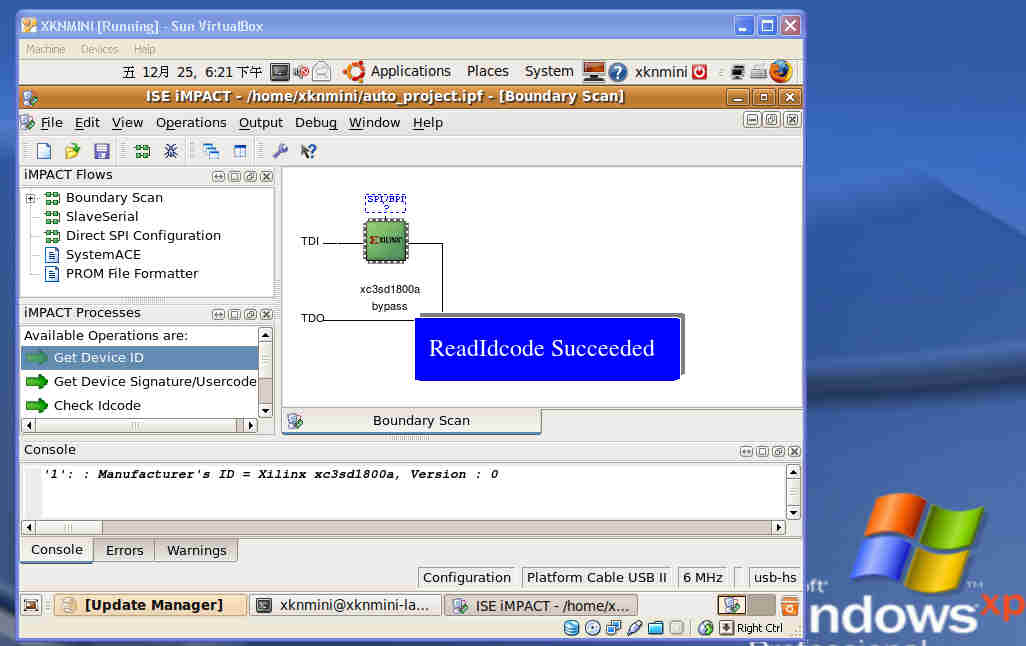Image resolution: width=1026 pixels, height=646 pixels.
Task: Open the Debug menu
Action: pyautogui.click(x=315, y=123)
